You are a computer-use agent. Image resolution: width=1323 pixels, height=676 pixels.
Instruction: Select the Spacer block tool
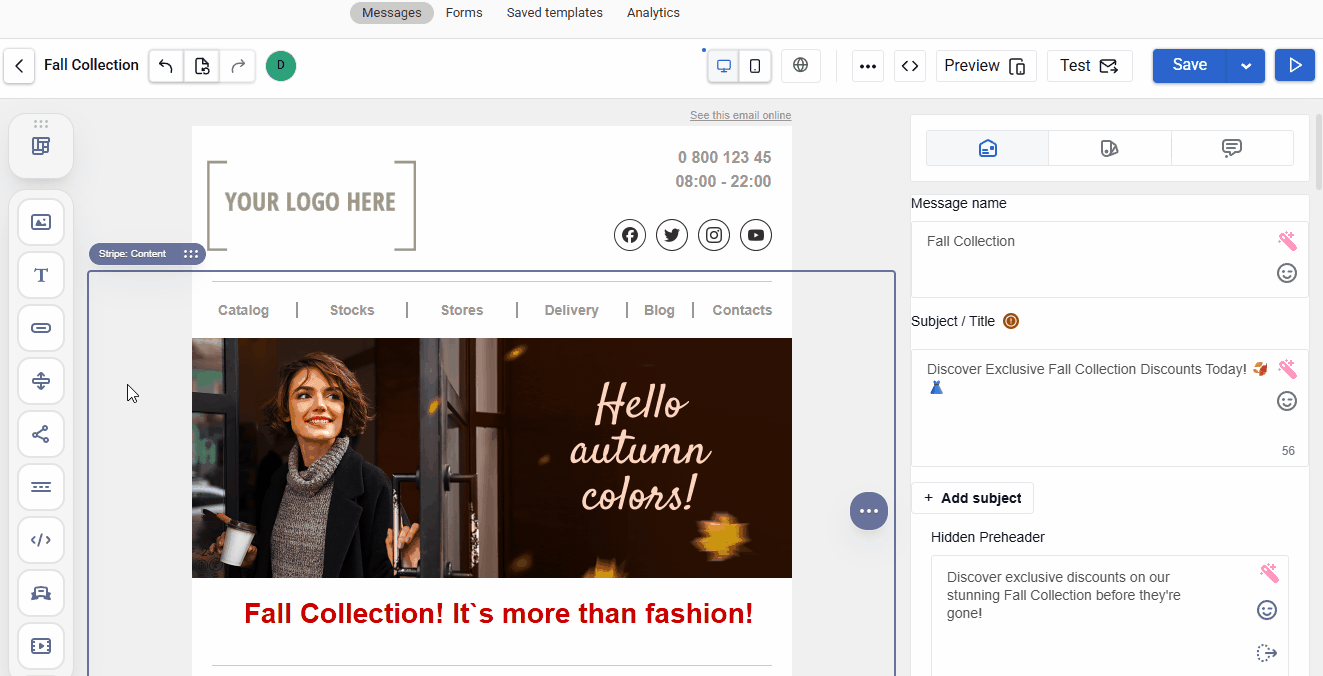pyautogui.click(x=41, y=381)
